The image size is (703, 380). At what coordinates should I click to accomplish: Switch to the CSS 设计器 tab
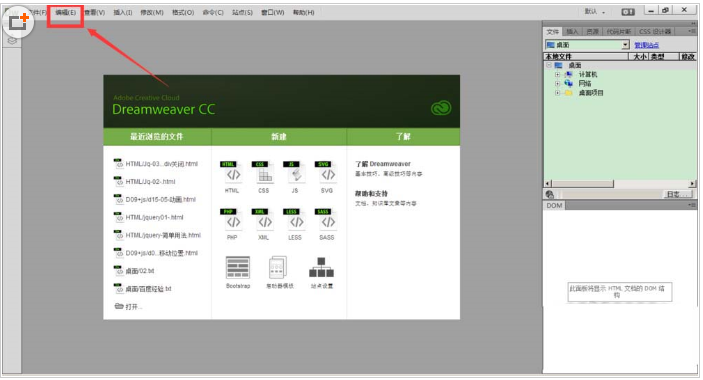pyautogui.click(x=655, y=31)
